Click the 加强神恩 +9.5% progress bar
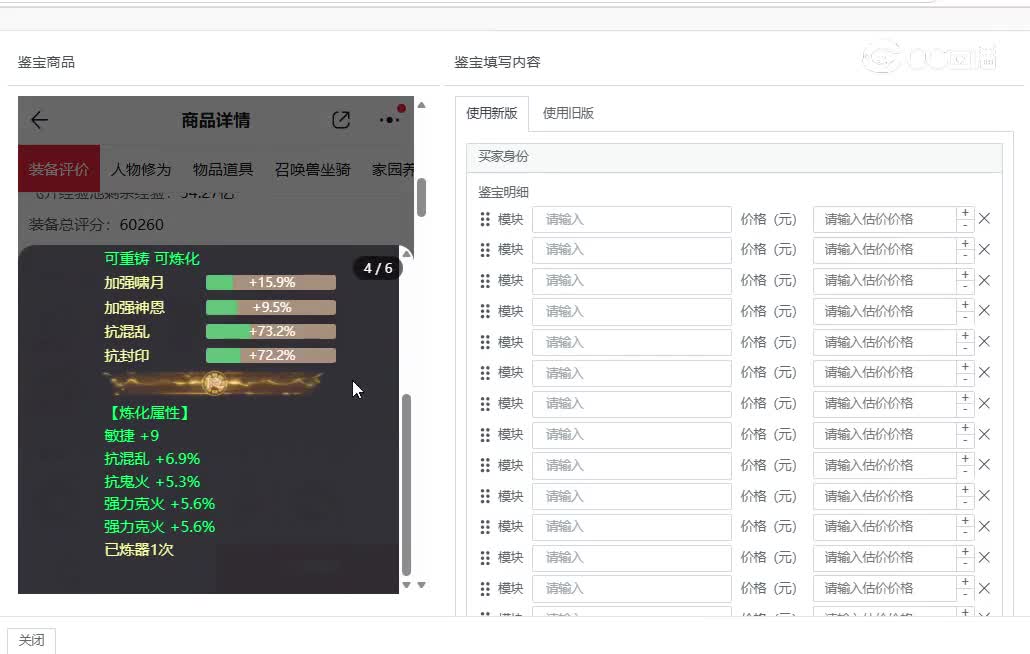This screenshot has width=1030, height=654. point(271,307)
